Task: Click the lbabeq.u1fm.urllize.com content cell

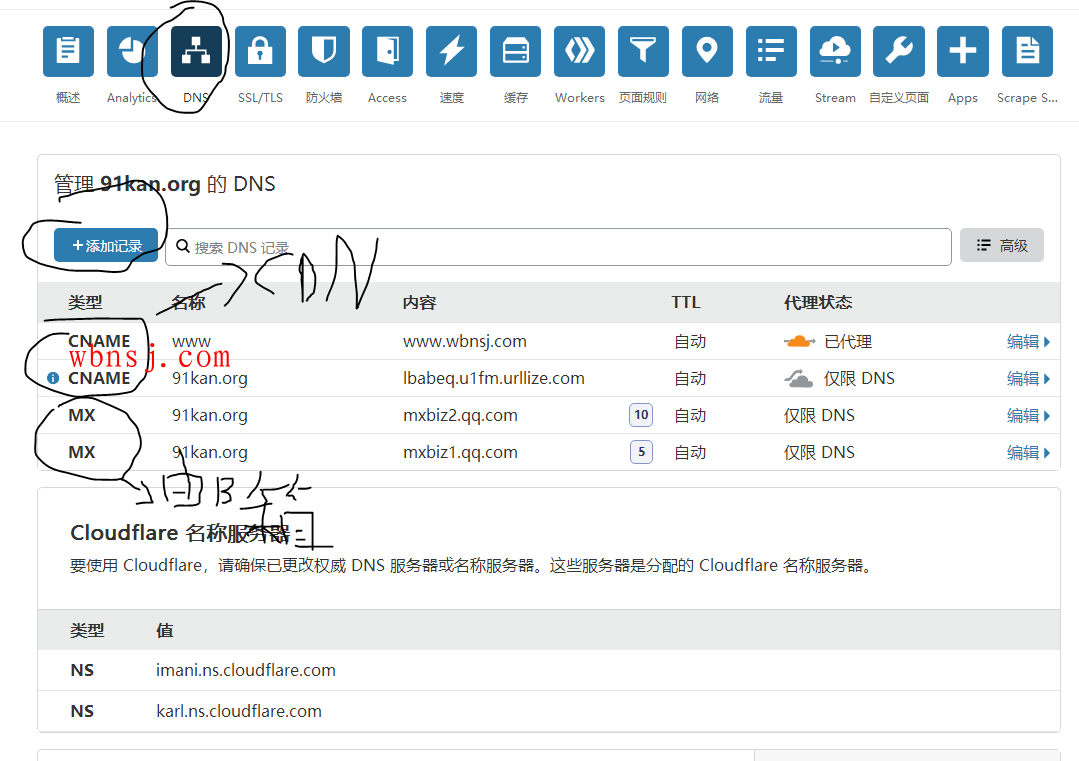Action: [x=493, y=378]
